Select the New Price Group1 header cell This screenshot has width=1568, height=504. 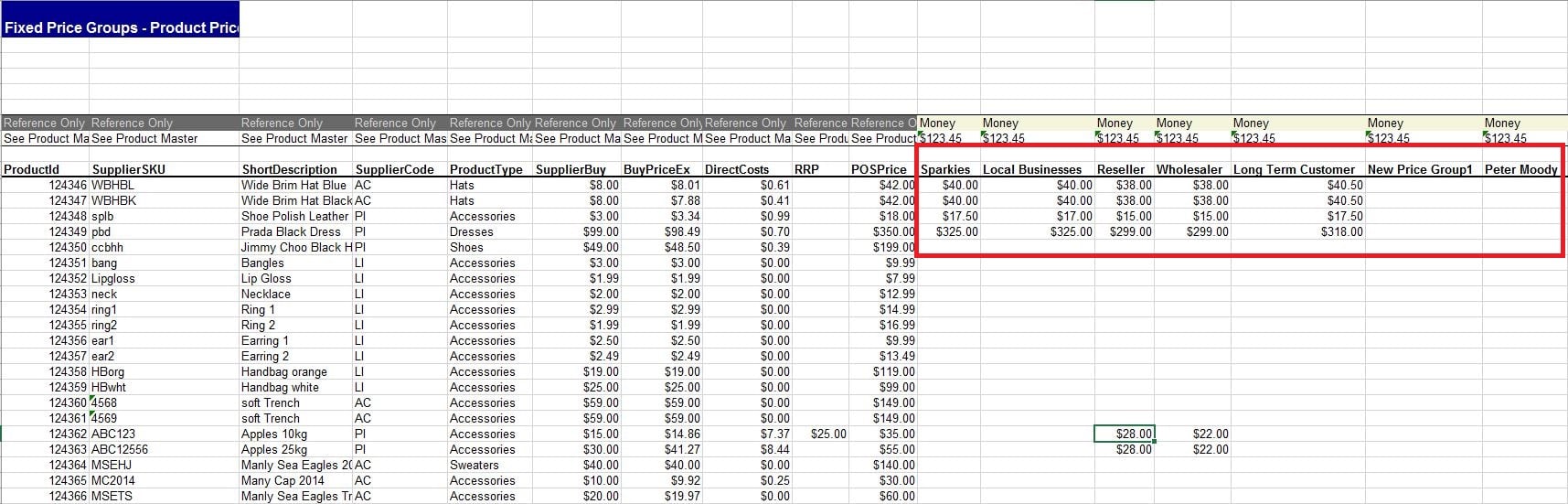point(1424,169)
